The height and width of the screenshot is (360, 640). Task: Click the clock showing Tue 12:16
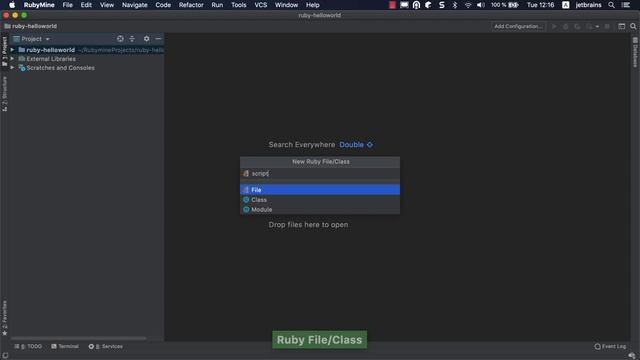point(540,5)
